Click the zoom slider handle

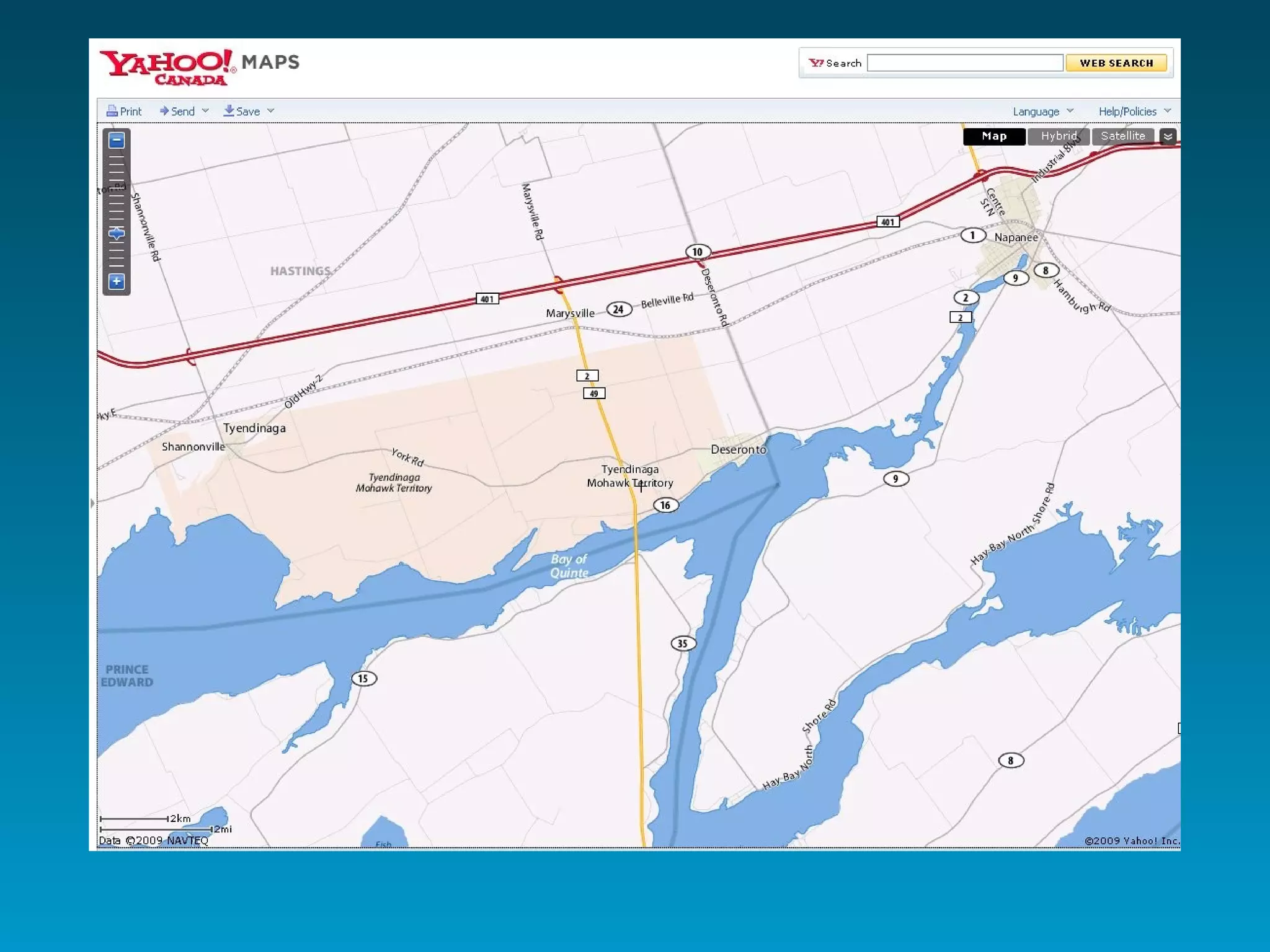[116, 234]
